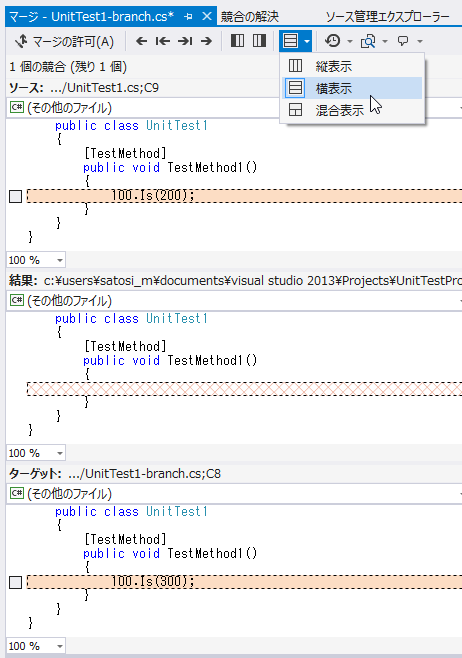Expand comment bubble dropdown arrow
Viewport: 462px width, 658px height.
[x=420, y=41]
